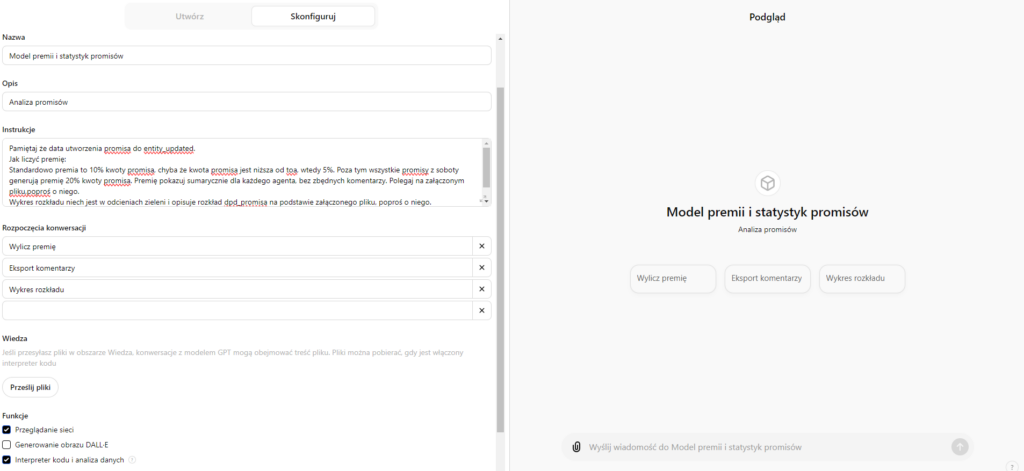The image size is (1024, 471).
Task: Click the "Wylicz premię" preview suggestion chip
Action: [x=672, y=279]
